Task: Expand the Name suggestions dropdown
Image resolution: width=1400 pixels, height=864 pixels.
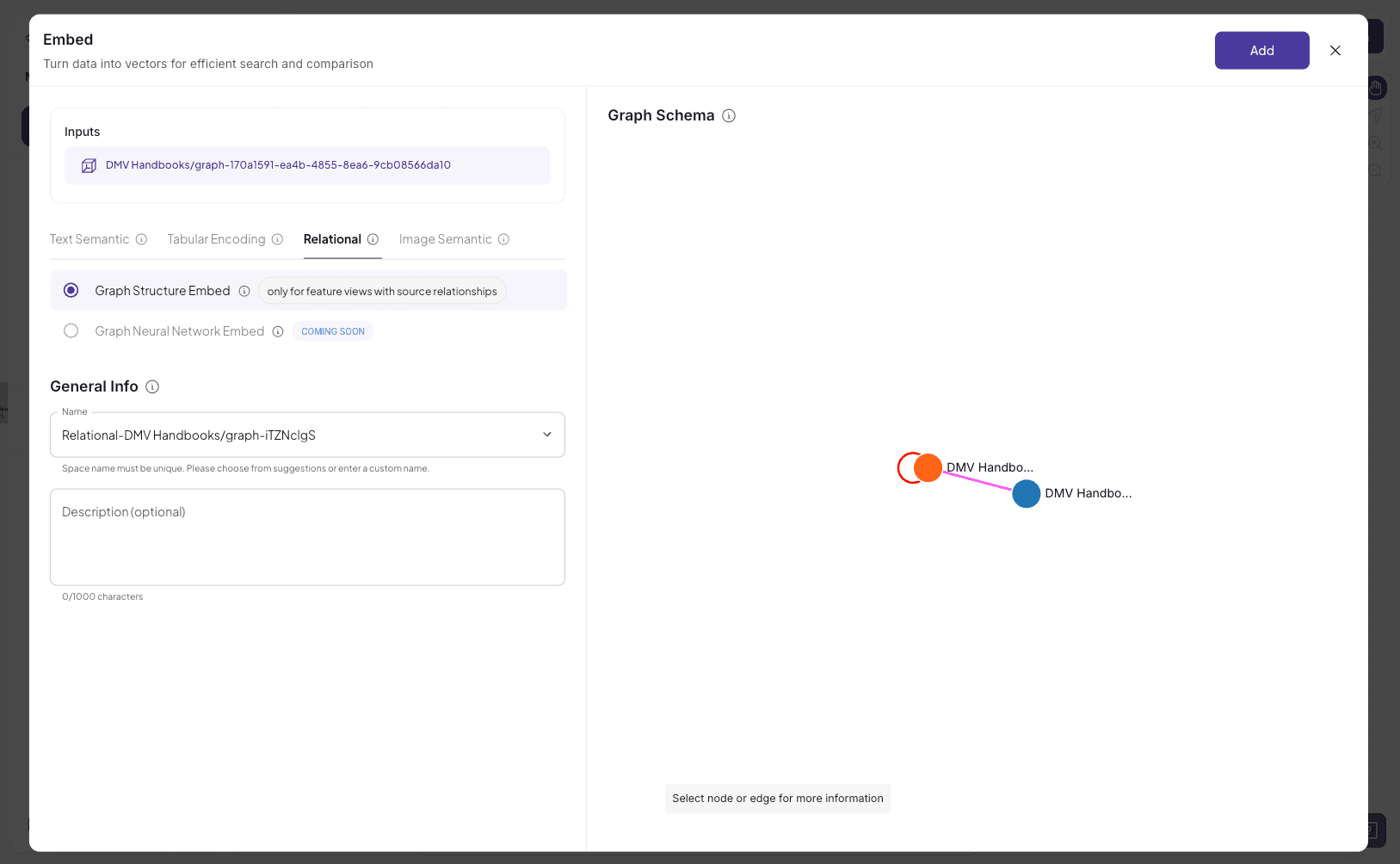Action: (547, 435)
